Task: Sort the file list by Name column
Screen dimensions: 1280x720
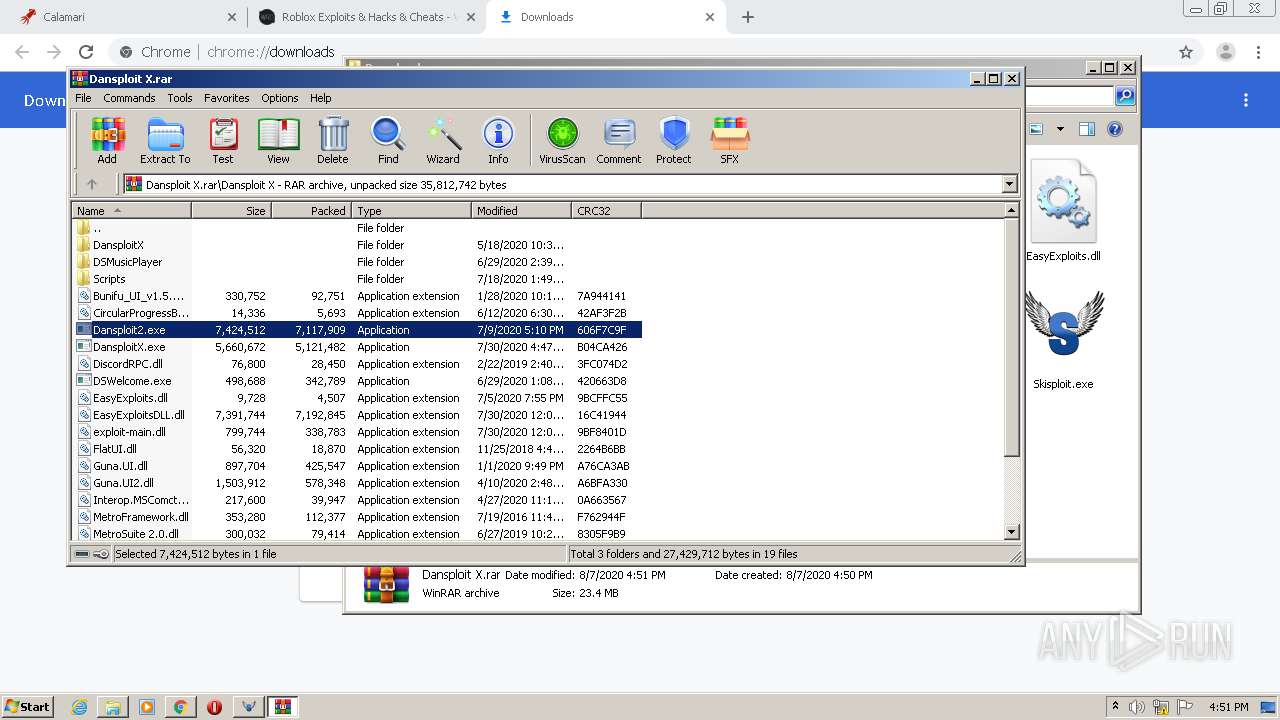Action: (x=132, y=211)
